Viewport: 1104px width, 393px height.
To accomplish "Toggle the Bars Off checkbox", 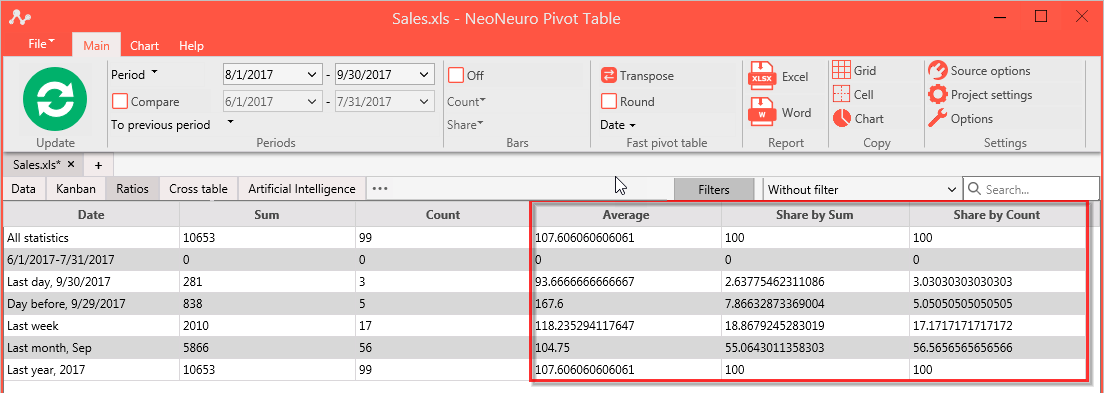I will tap(456, 75).
